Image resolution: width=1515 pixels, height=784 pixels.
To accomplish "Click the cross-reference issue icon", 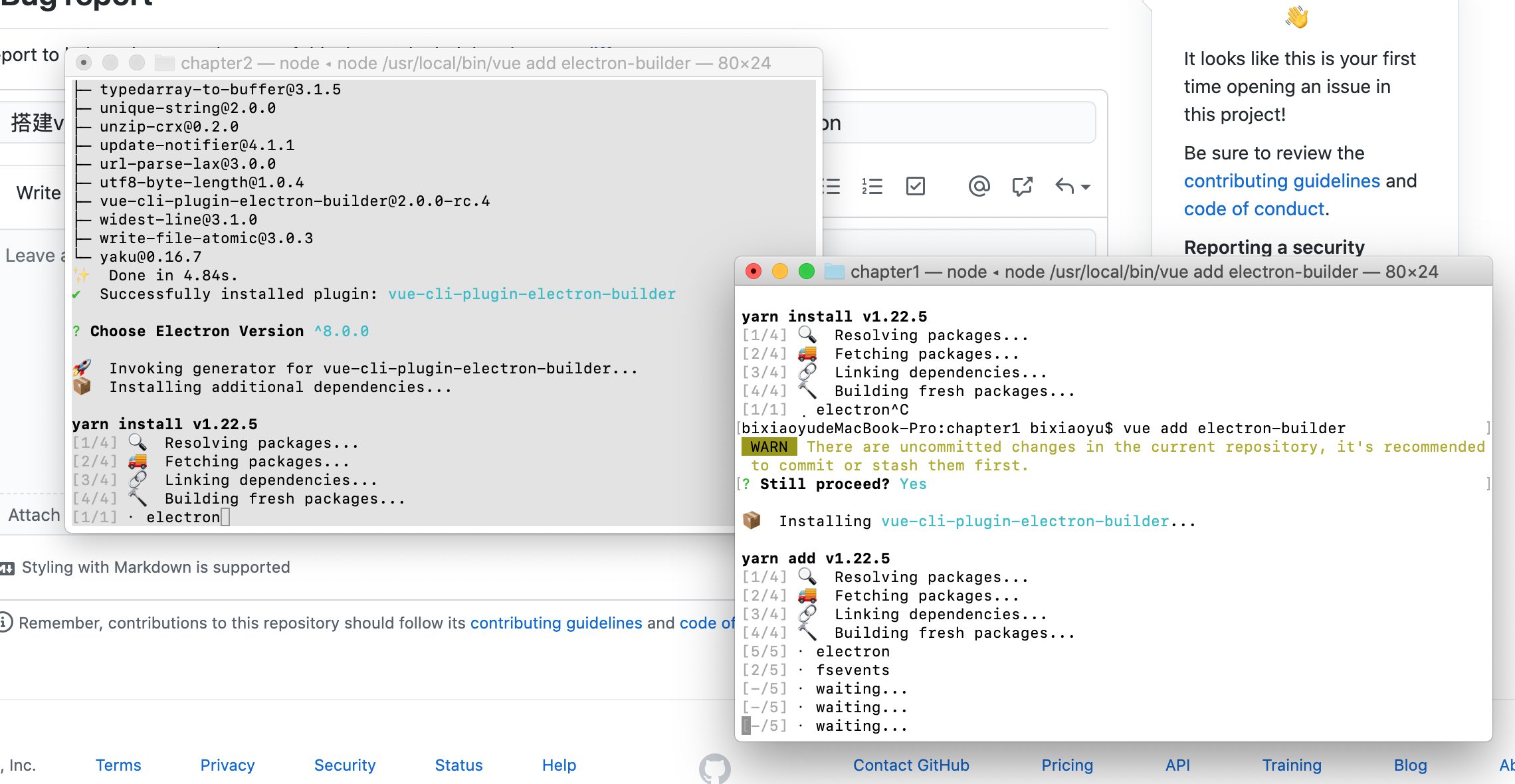I will coord(1022,187).
